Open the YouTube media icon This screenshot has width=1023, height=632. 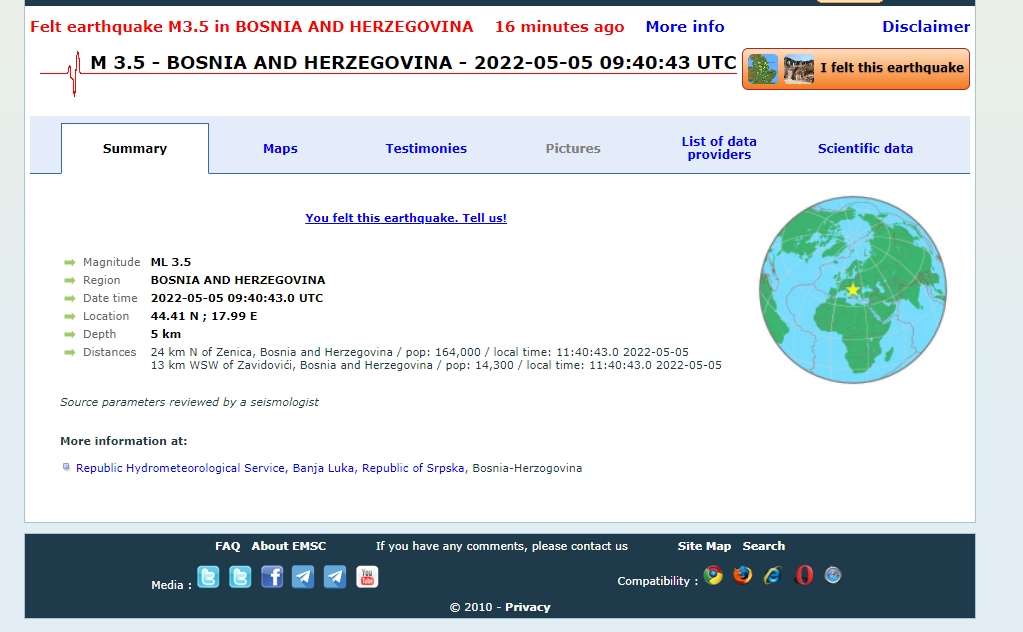367,577
